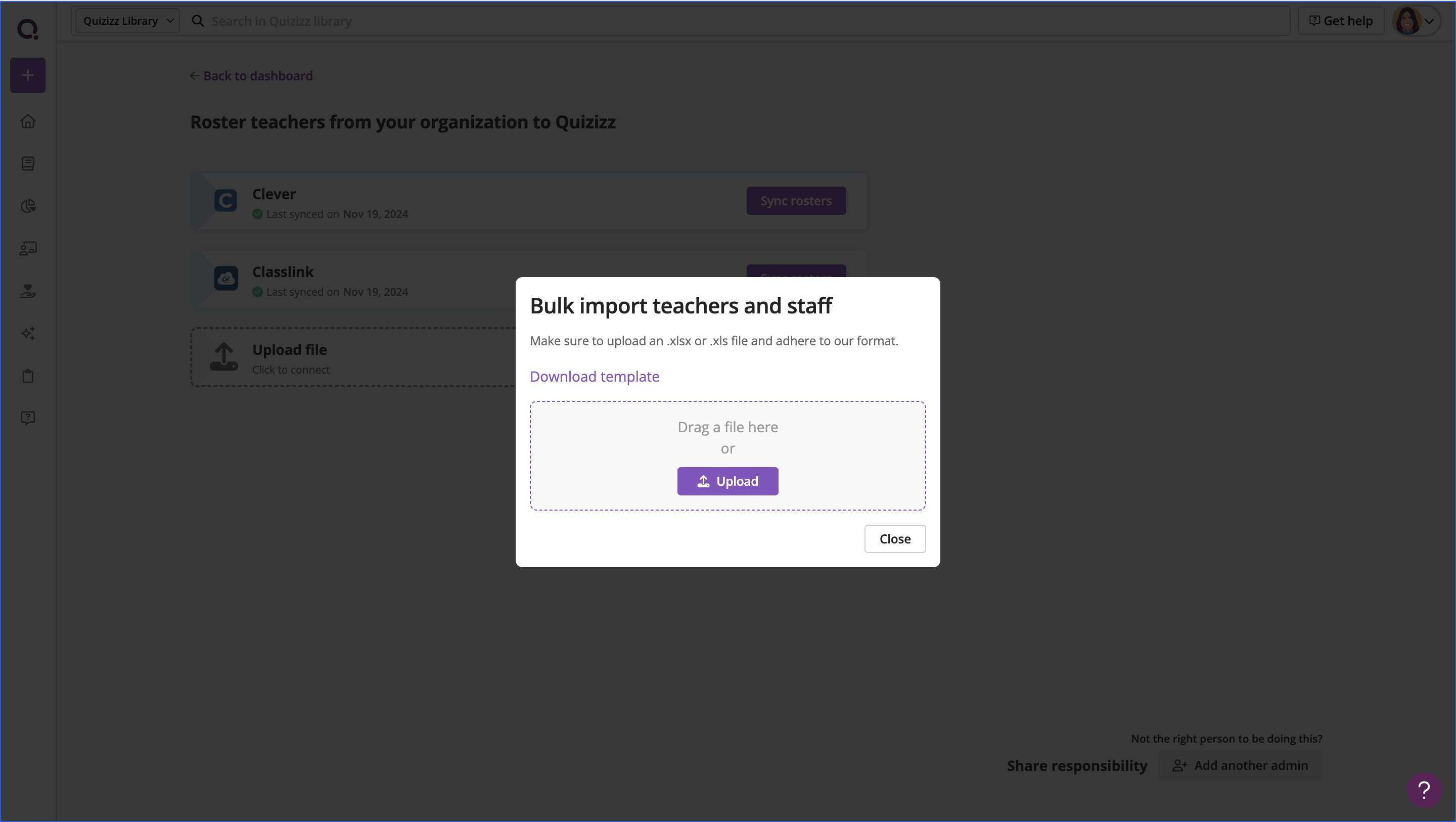Click the hand with heart sidebar icon

click(28, 291)
